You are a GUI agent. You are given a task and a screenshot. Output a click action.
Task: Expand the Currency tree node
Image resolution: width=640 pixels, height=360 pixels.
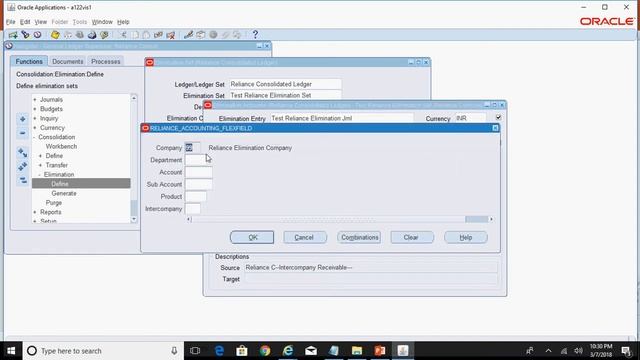point(35,128)
